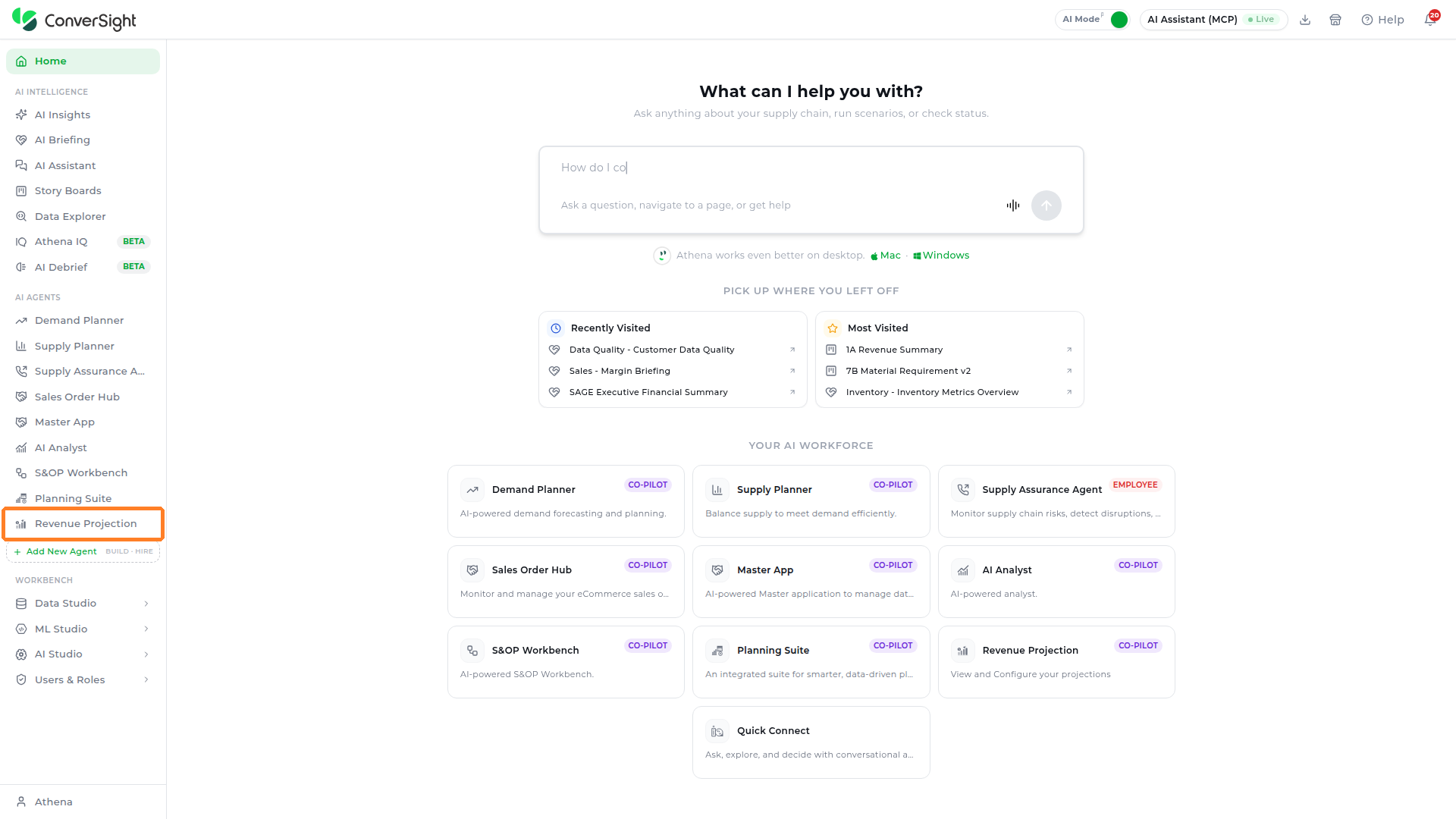1456x819 pixels.
Task: Click the Quick Connect card icon
Action: (717, 731)
